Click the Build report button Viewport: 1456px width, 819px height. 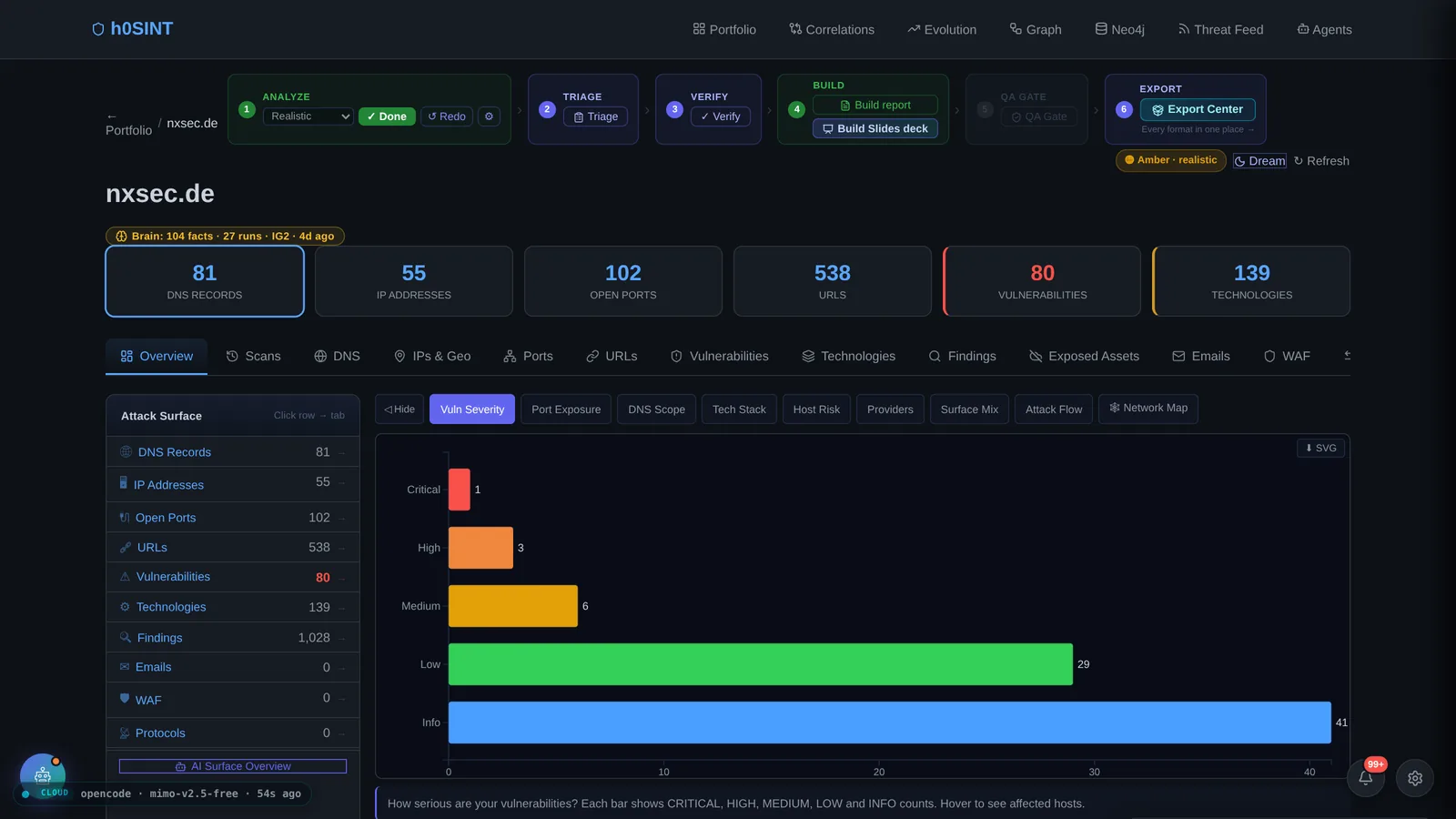click(875, 105)
